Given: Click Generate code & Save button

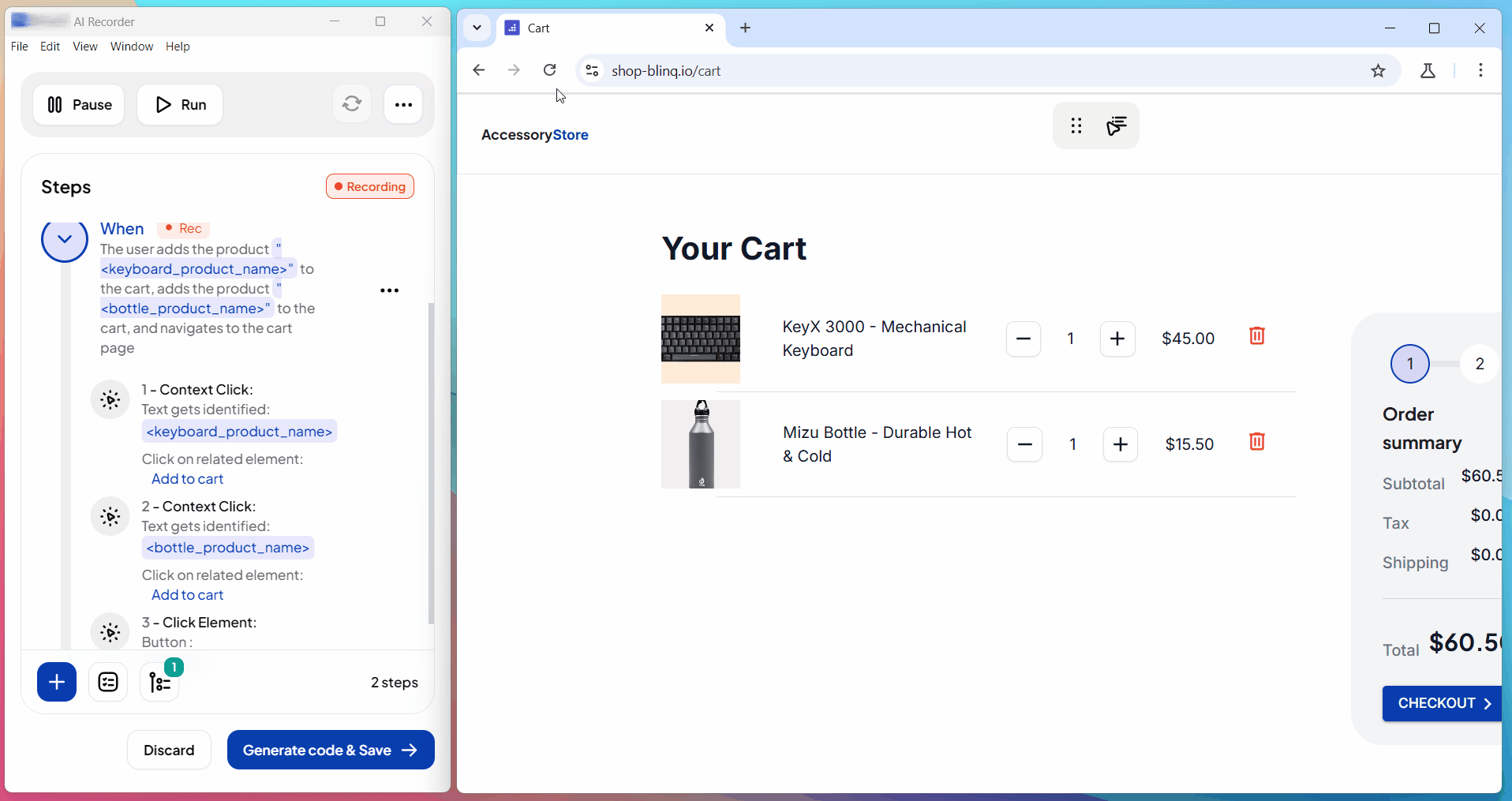Looking at the screenshot, I should [330, 750].
